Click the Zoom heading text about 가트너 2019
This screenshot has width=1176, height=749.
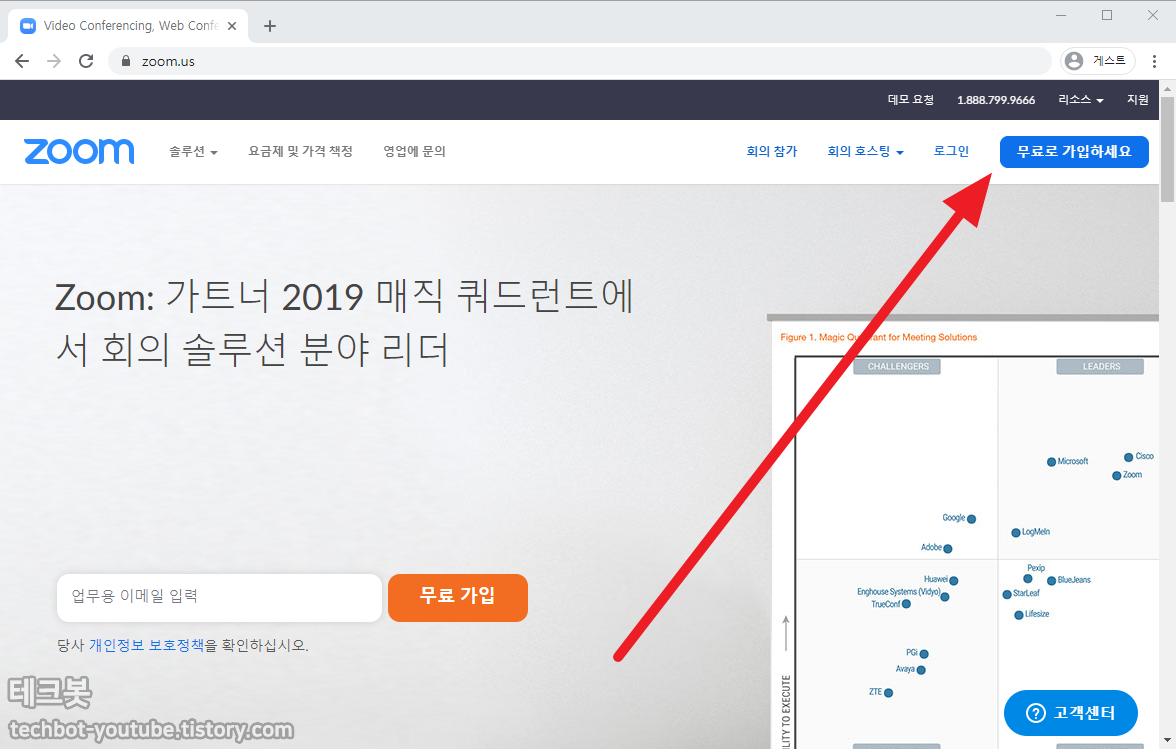tap(345, 323)
